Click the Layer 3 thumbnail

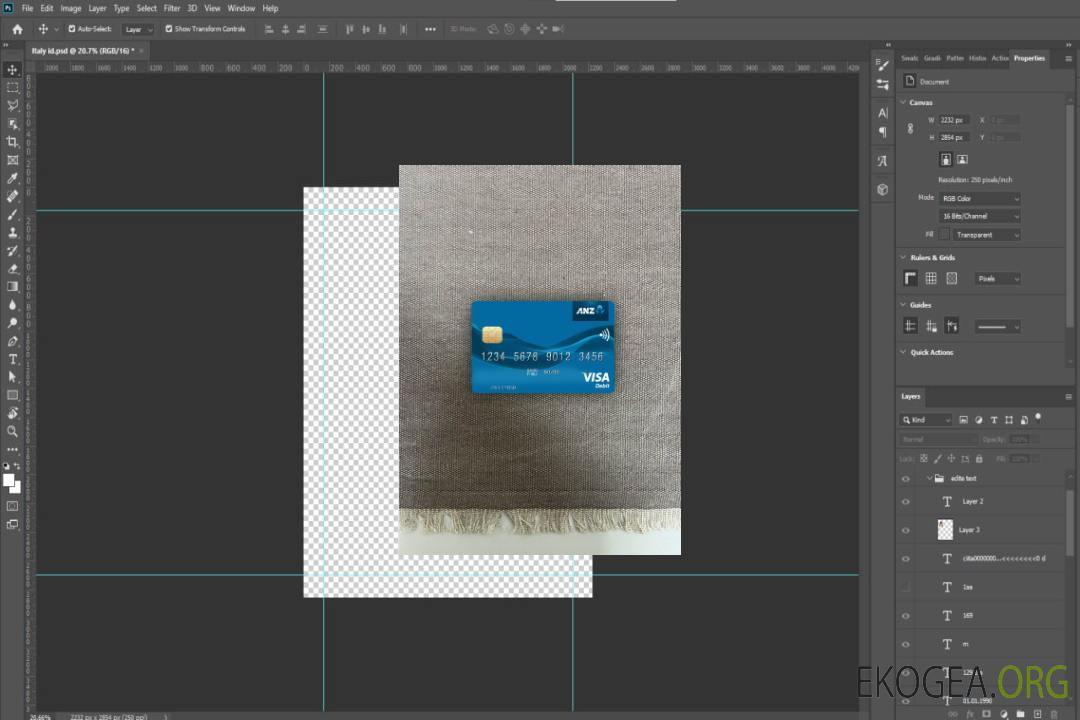(x=945, y=530)
